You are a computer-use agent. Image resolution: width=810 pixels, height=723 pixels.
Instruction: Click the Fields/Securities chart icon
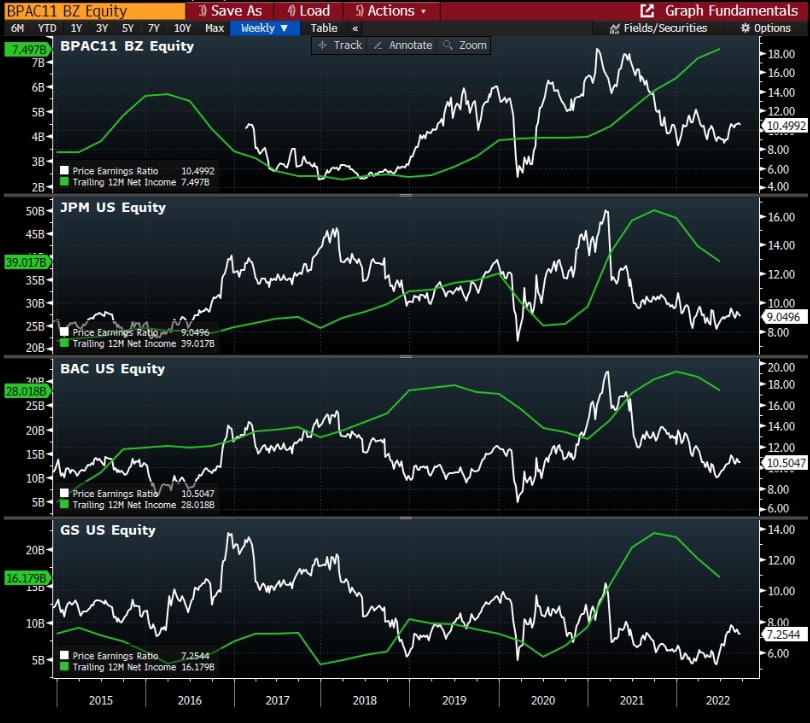(614, 28)
